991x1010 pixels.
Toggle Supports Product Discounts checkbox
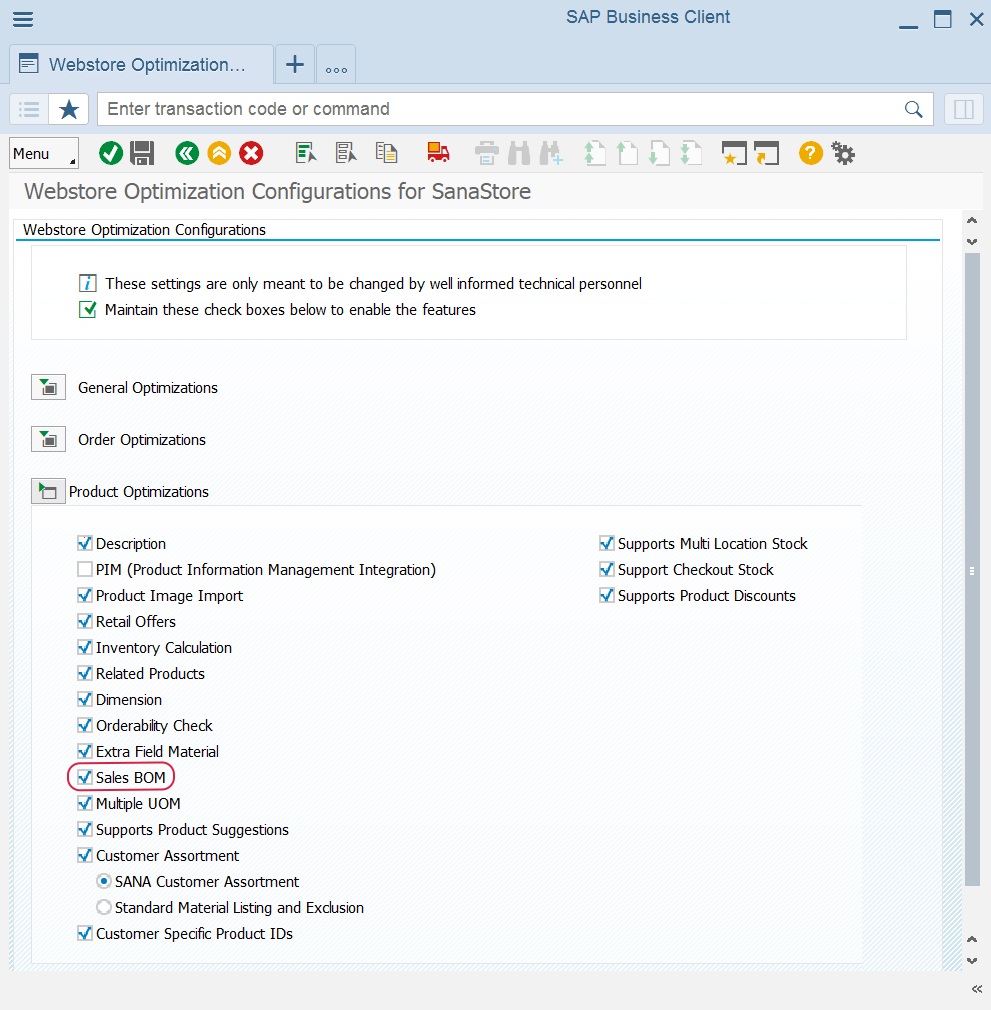coord(607,595)
